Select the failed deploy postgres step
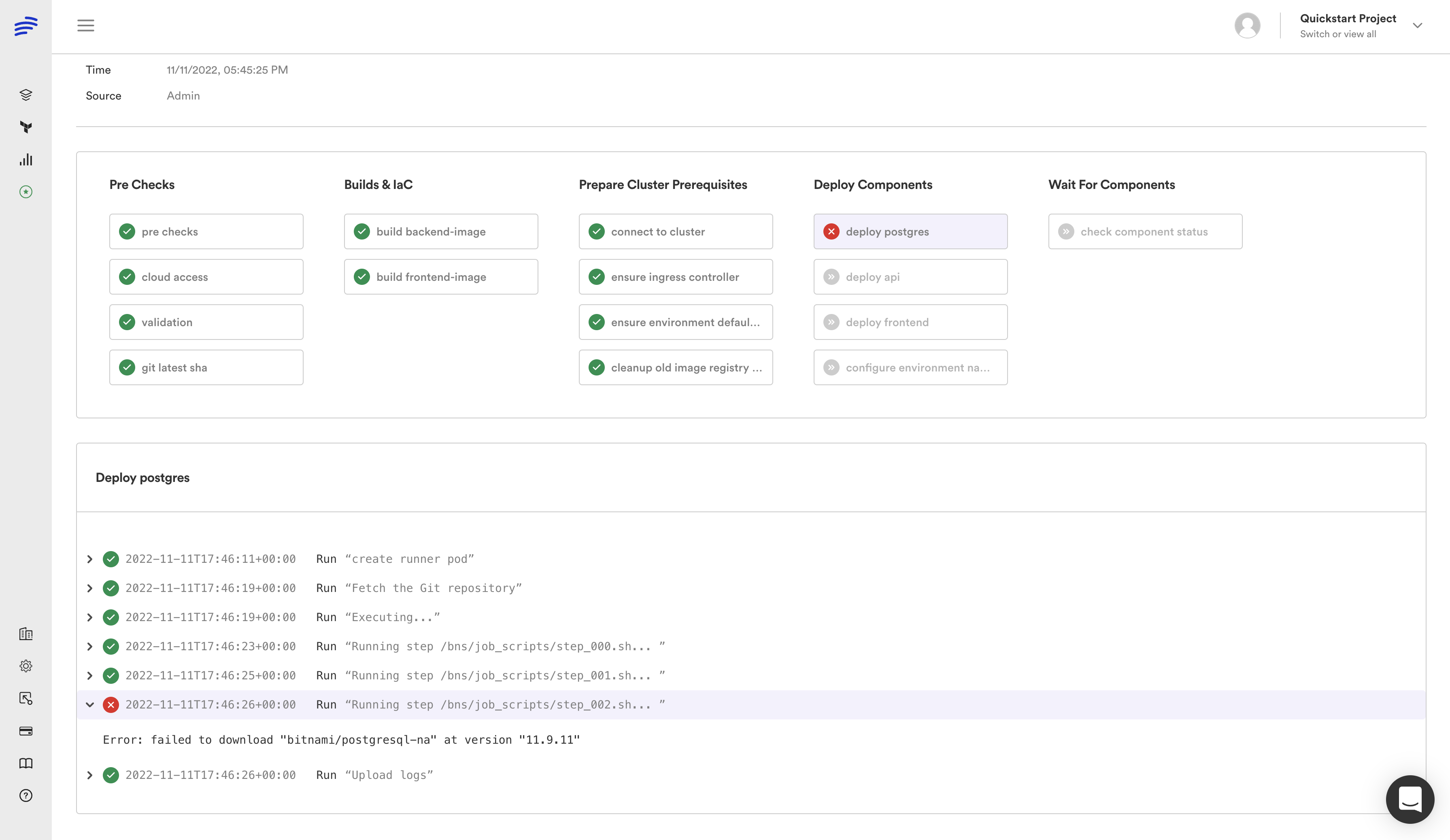The height and width of the screenshot is (840, 1450). click(x=910, y=232)
